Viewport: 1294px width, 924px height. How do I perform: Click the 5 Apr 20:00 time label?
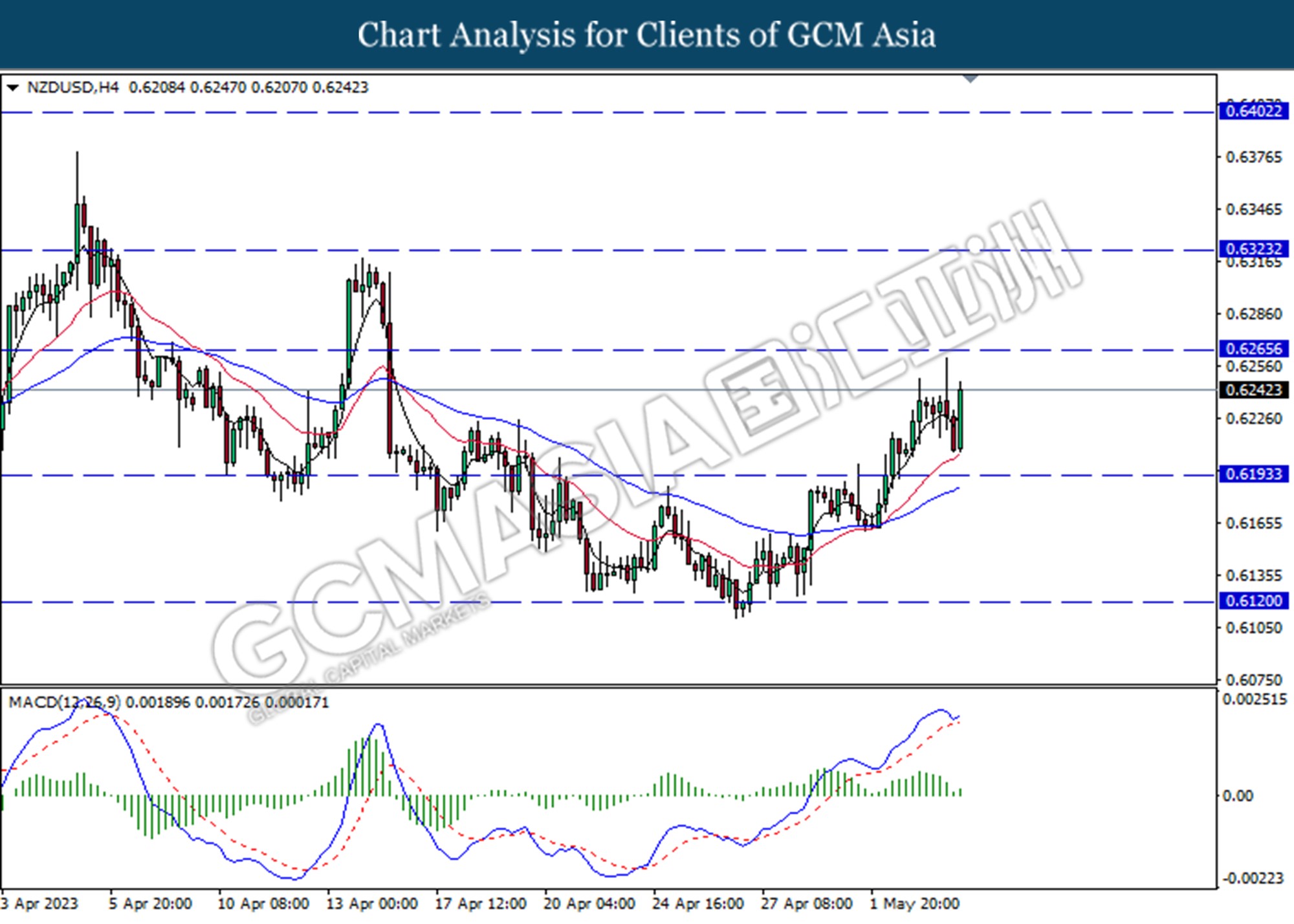pyautogui.click(x=150, y=903)
